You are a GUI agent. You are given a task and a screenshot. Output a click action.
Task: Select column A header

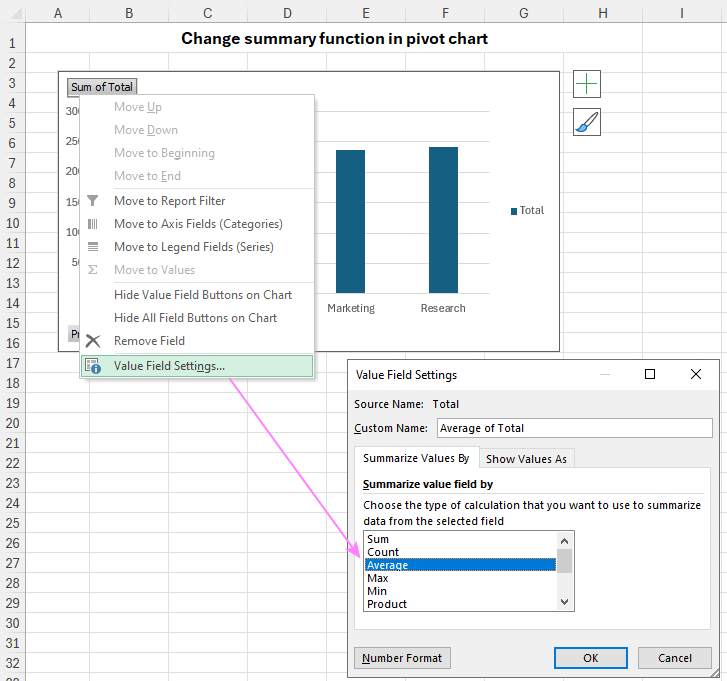pos(57,13)
